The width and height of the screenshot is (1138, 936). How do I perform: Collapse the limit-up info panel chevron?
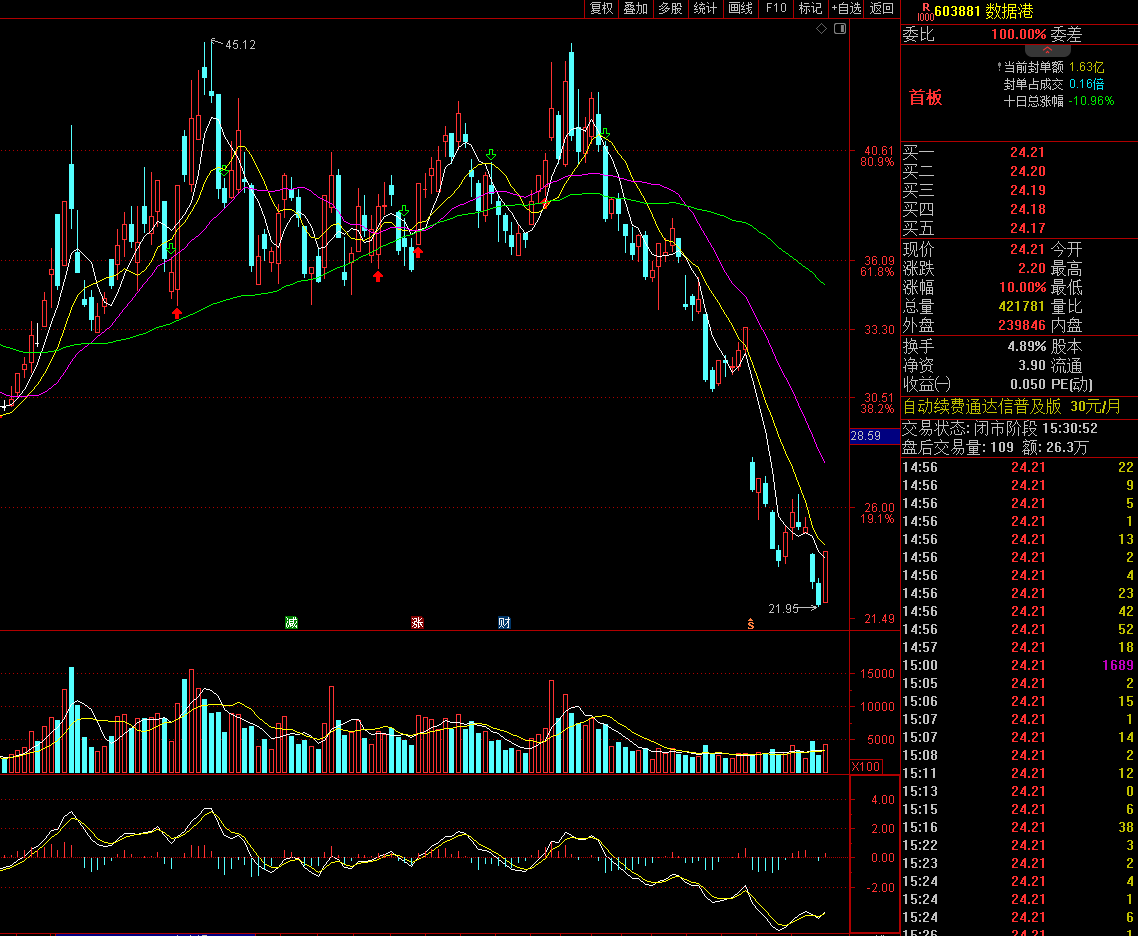(1047, 51)
